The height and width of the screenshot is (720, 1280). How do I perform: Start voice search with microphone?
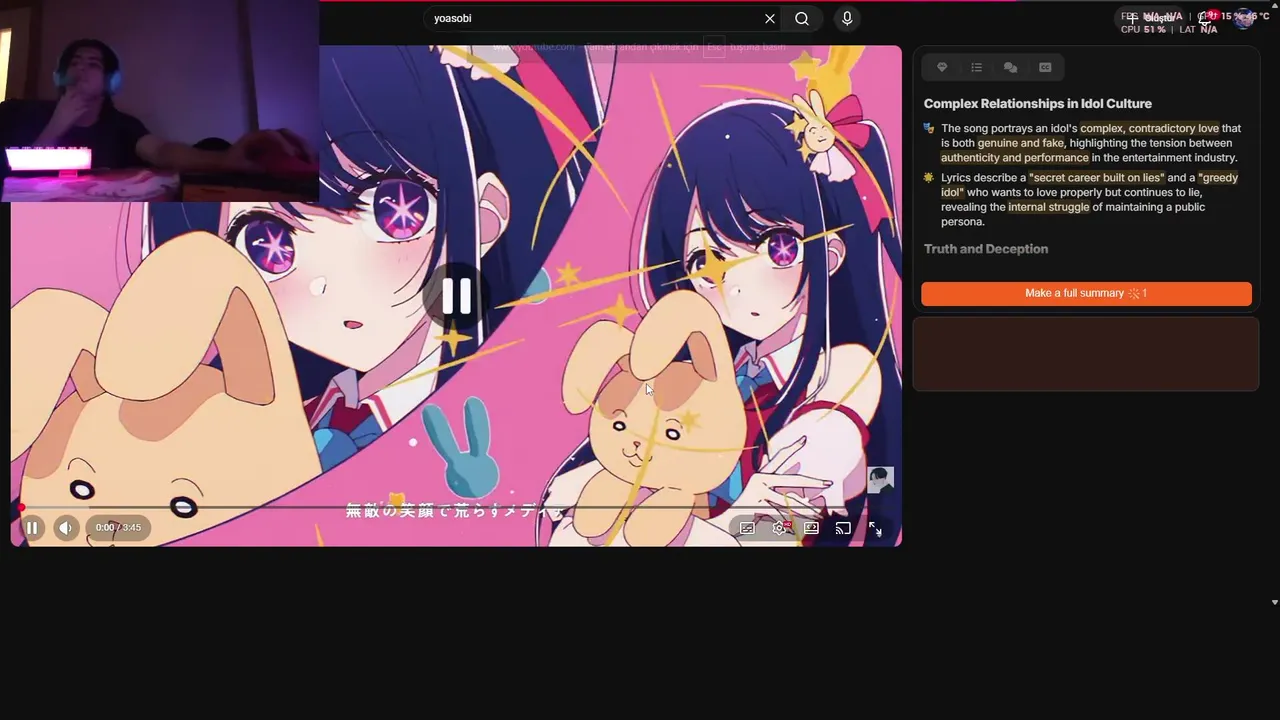847,18
